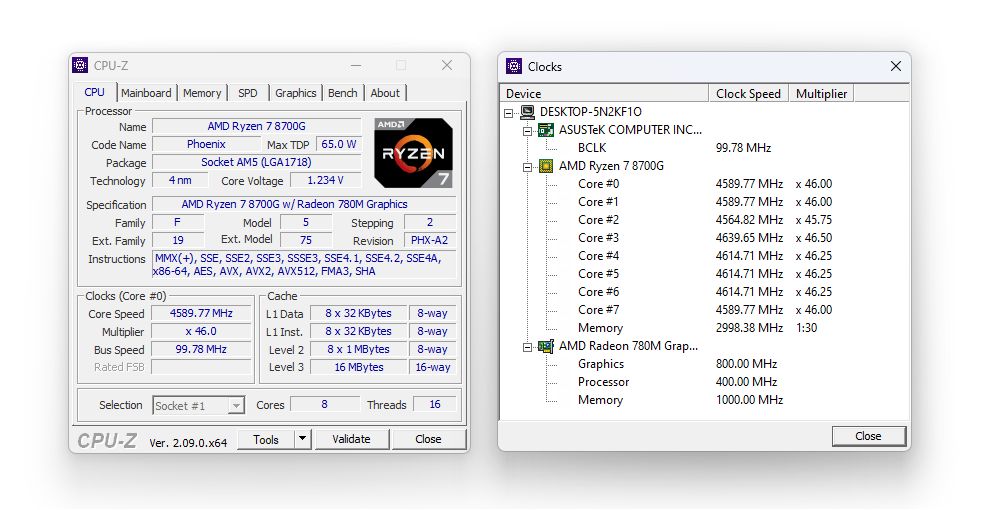
Task: Open the About tab
Action: [385, 93]
